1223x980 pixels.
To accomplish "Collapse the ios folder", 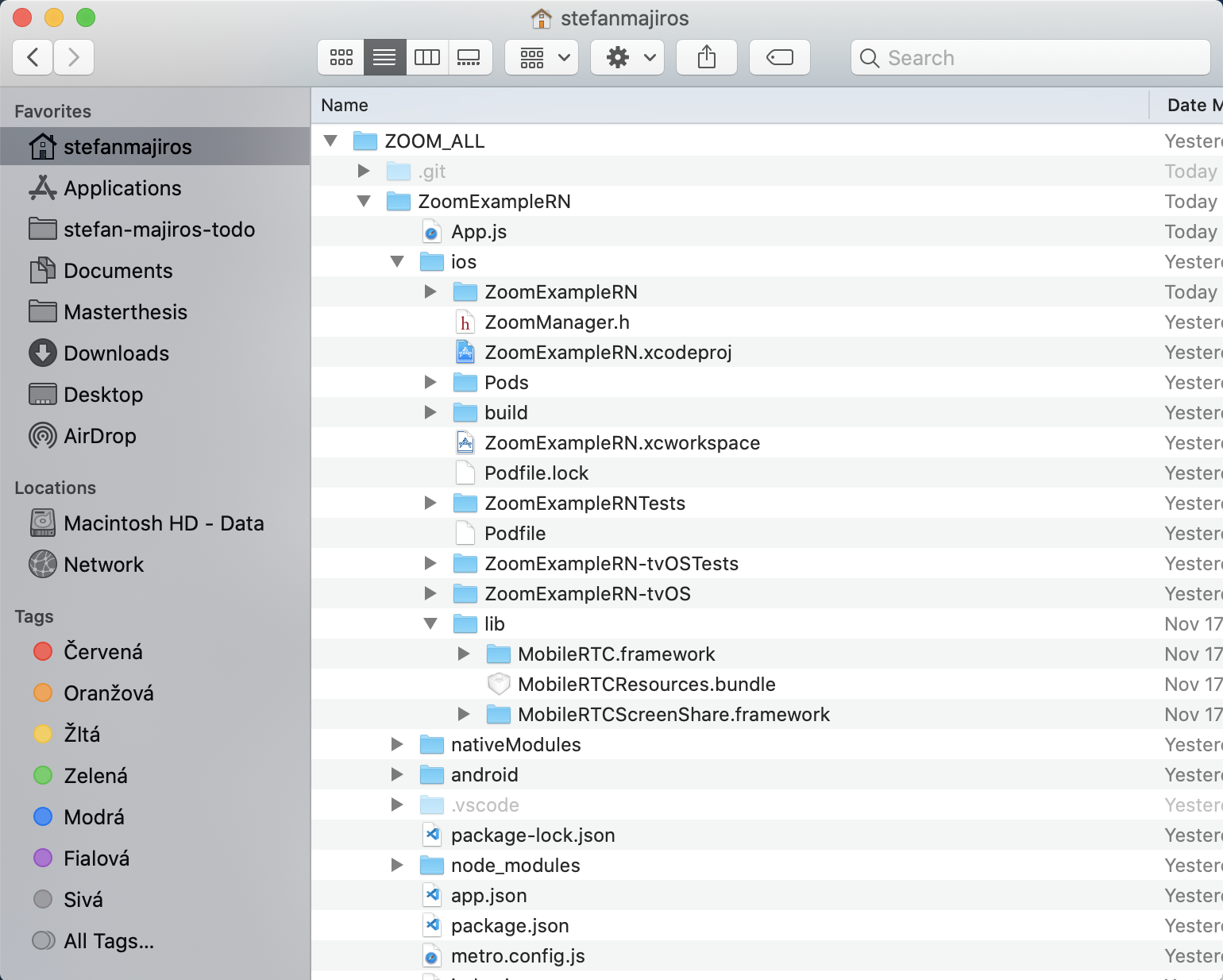I will click(398, 262).
